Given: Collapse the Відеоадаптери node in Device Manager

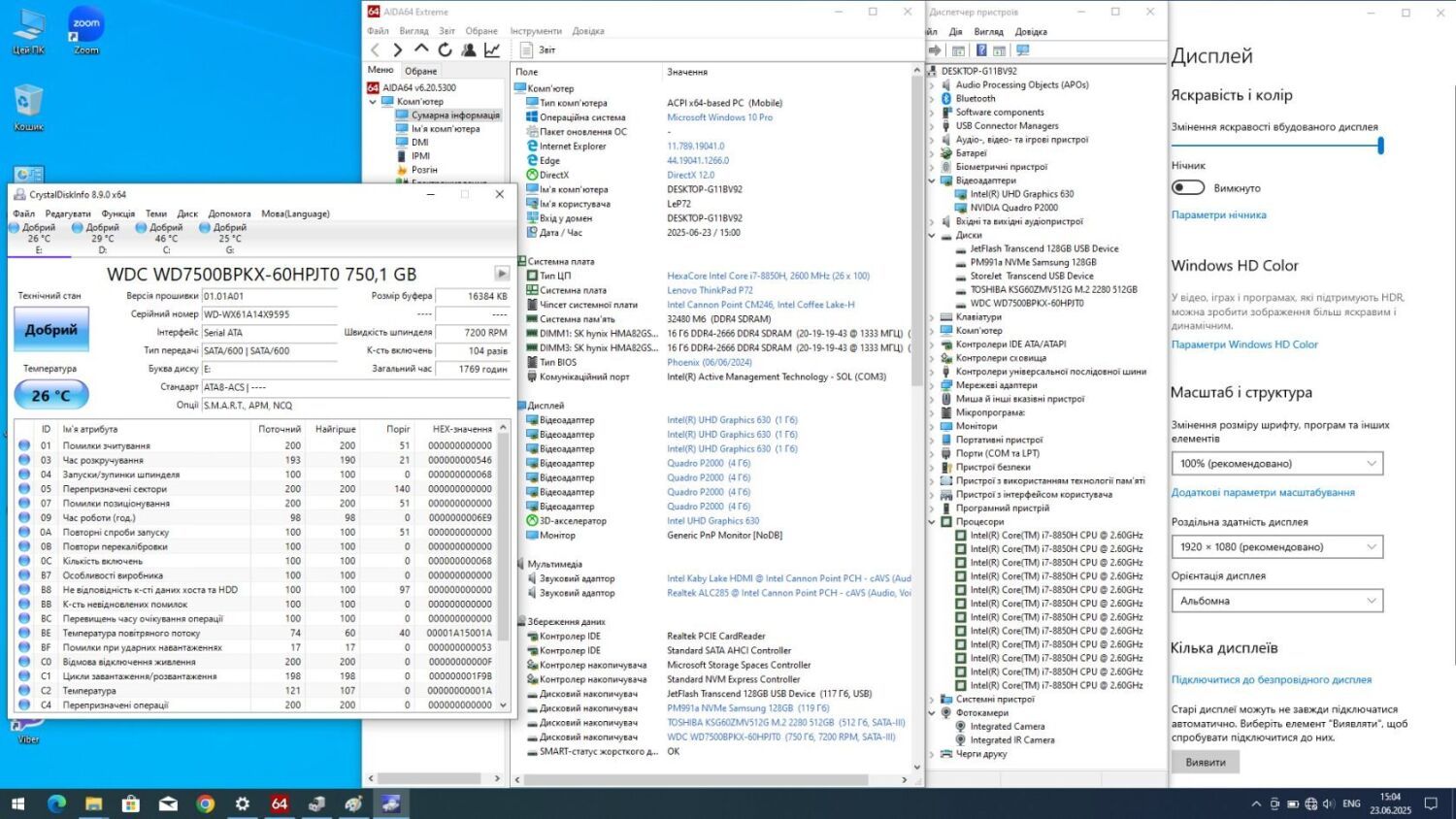Looking at the screenshot, I should 933,180.
